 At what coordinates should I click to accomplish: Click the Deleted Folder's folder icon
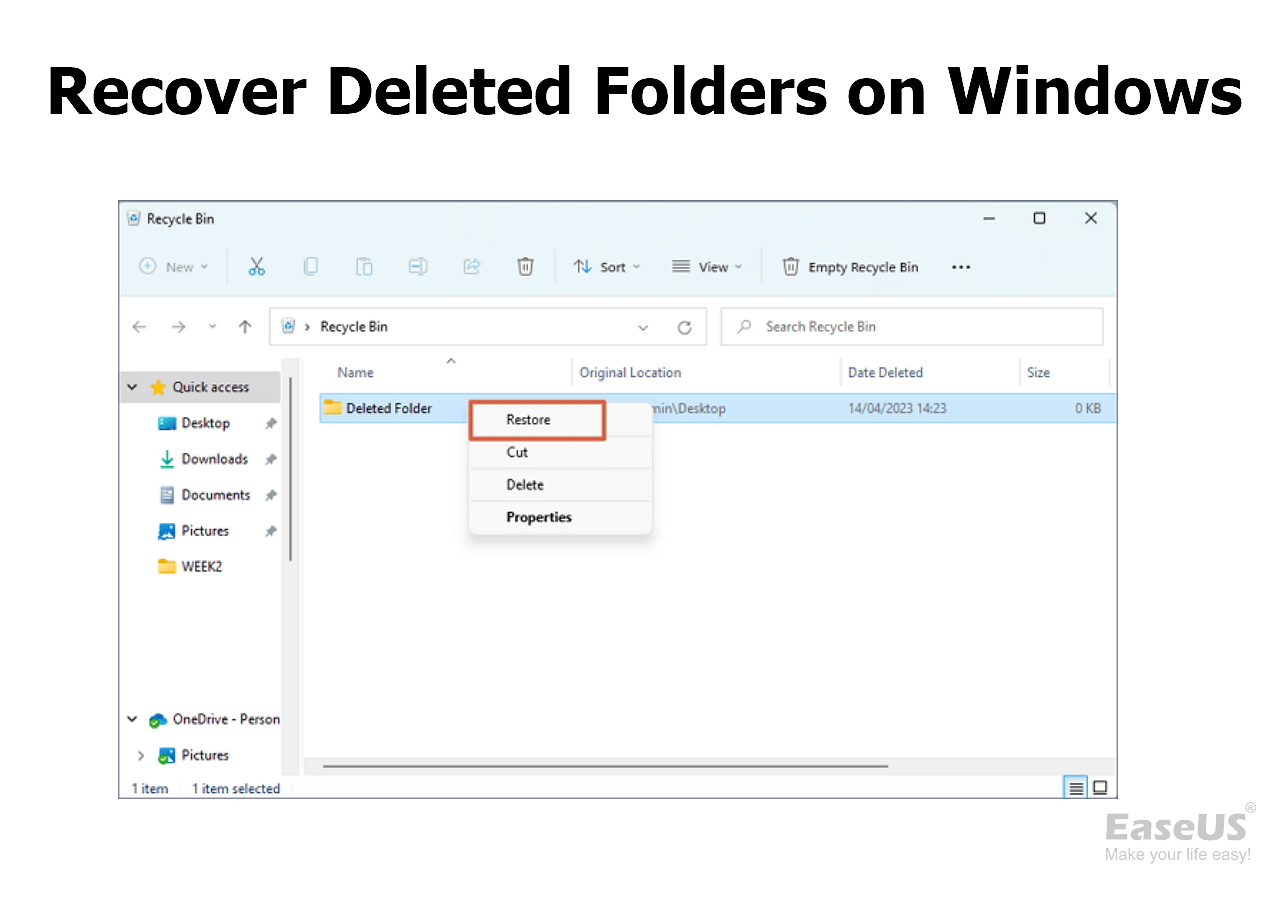pos(333,408)
